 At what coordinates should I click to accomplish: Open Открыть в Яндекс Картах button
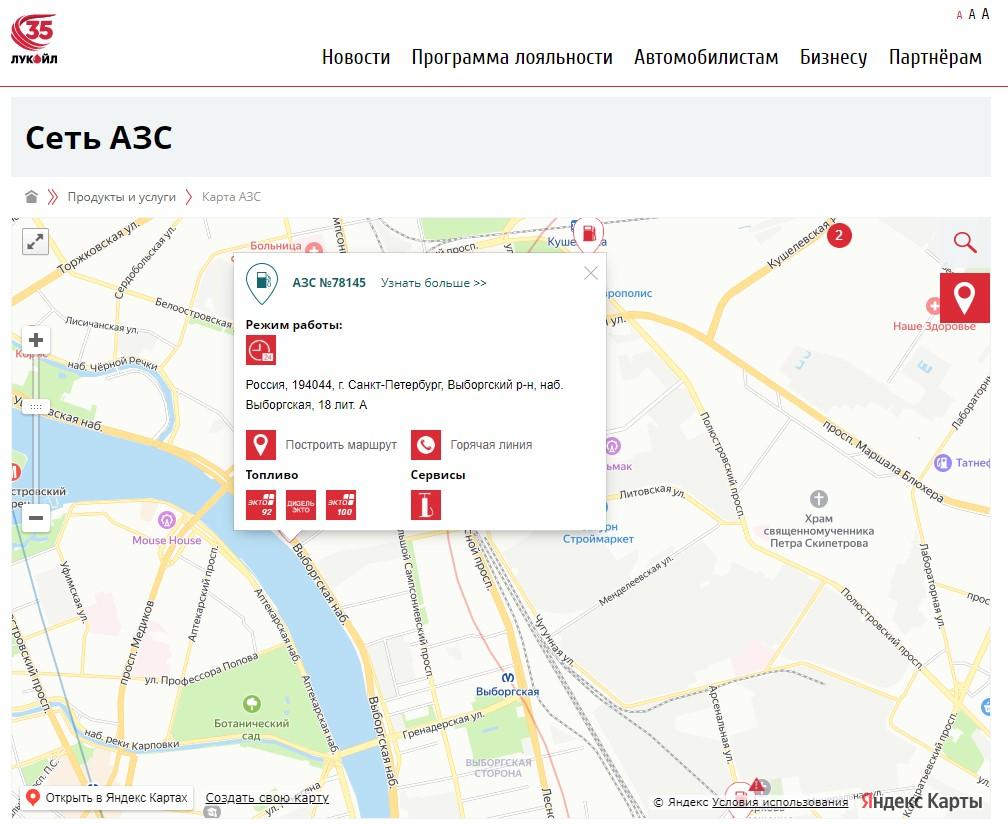click(107, 798)
